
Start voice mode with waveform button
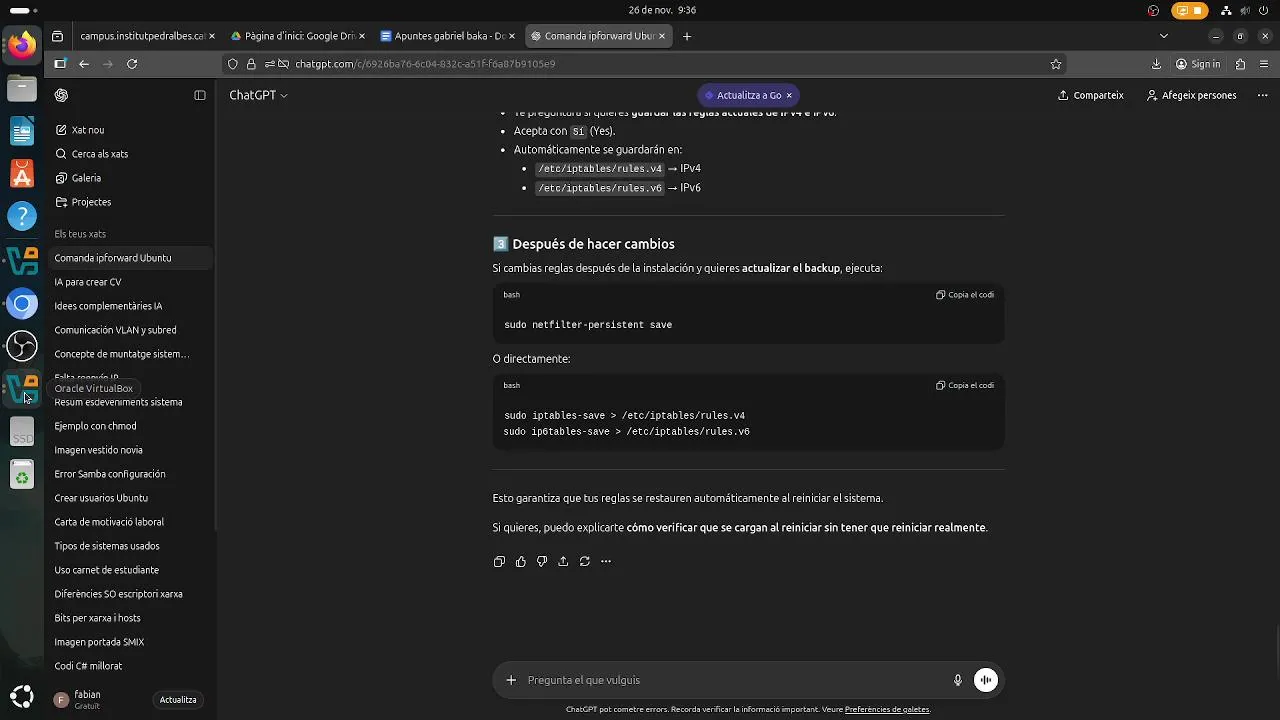tap(986, 680)
